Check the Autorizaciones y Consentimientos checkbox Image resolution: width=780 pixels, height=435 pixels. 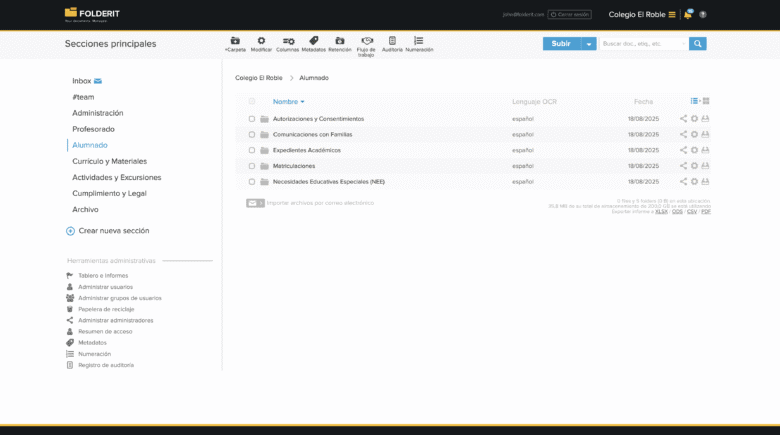point(252,119)
